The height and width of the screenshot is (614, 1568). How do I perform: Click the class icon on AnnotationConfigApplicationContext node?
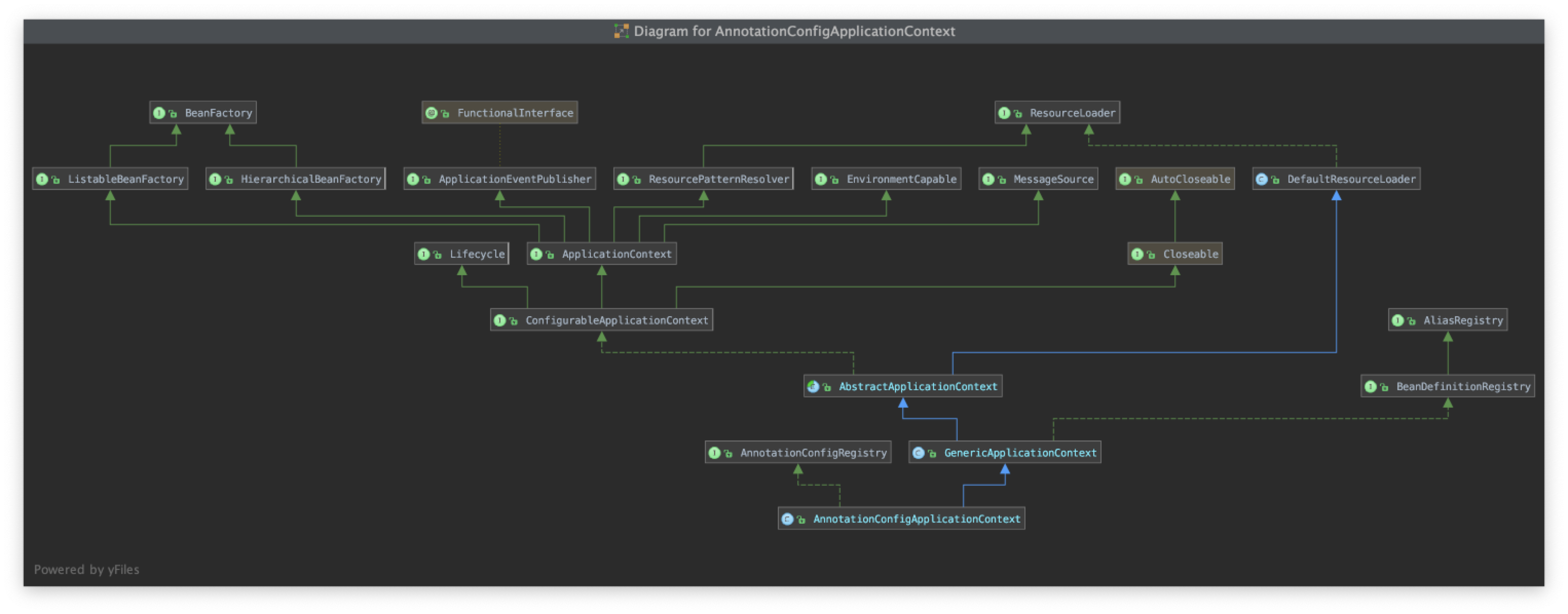(787, 519)
